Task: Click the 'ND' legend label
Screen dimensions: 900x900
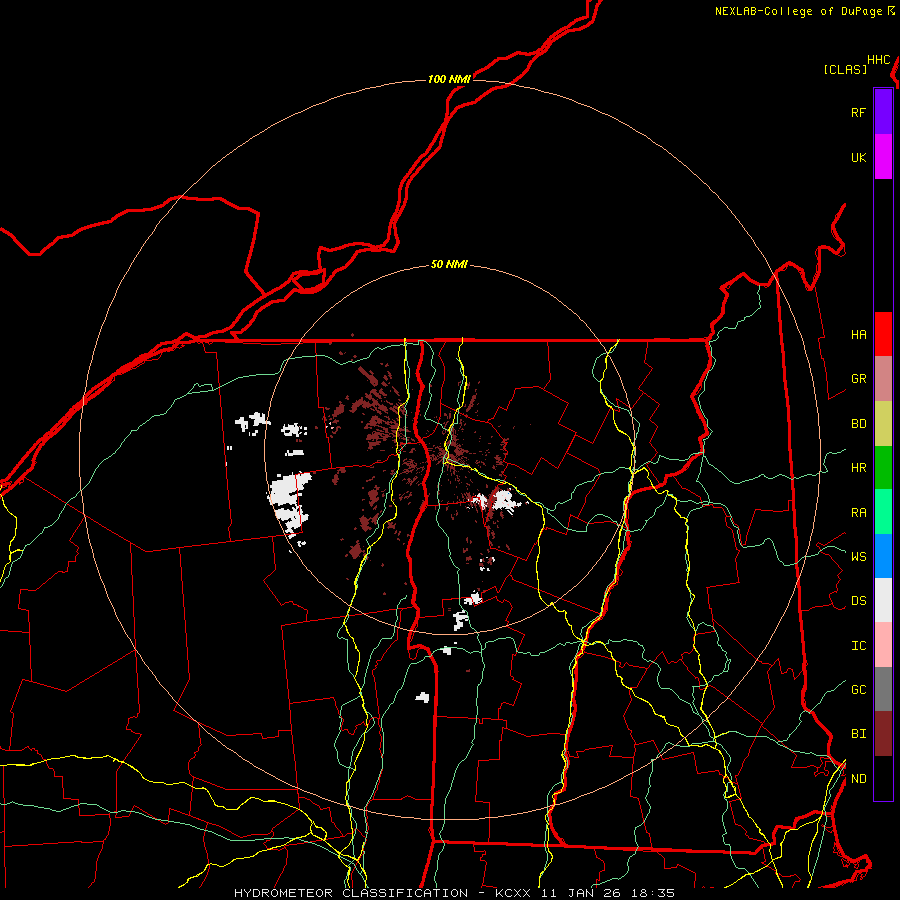Action: pyautogui.click(x=858, y=779)
